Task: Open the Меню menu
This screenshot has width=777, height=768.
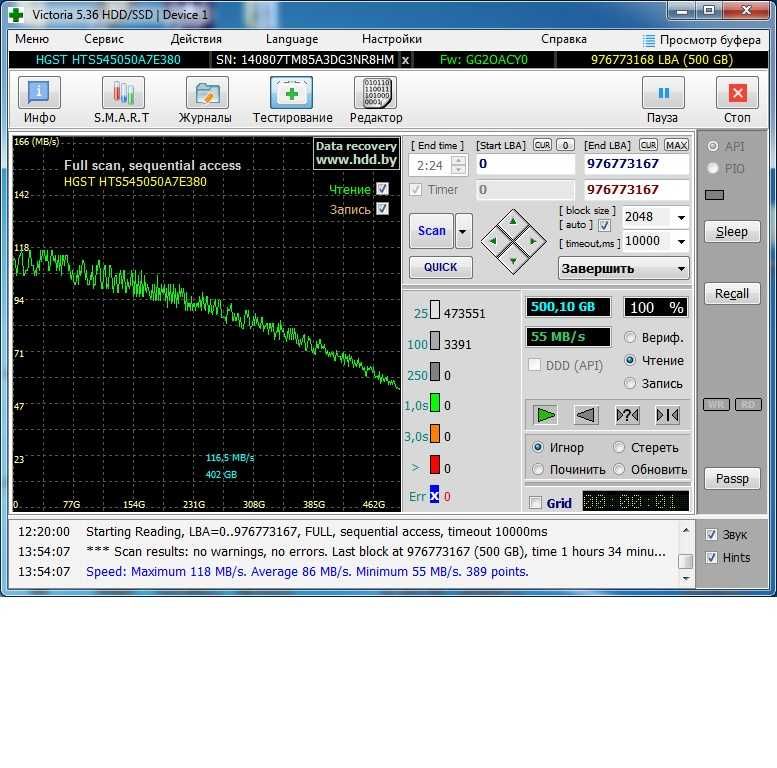Action: [x=32, y=39]
